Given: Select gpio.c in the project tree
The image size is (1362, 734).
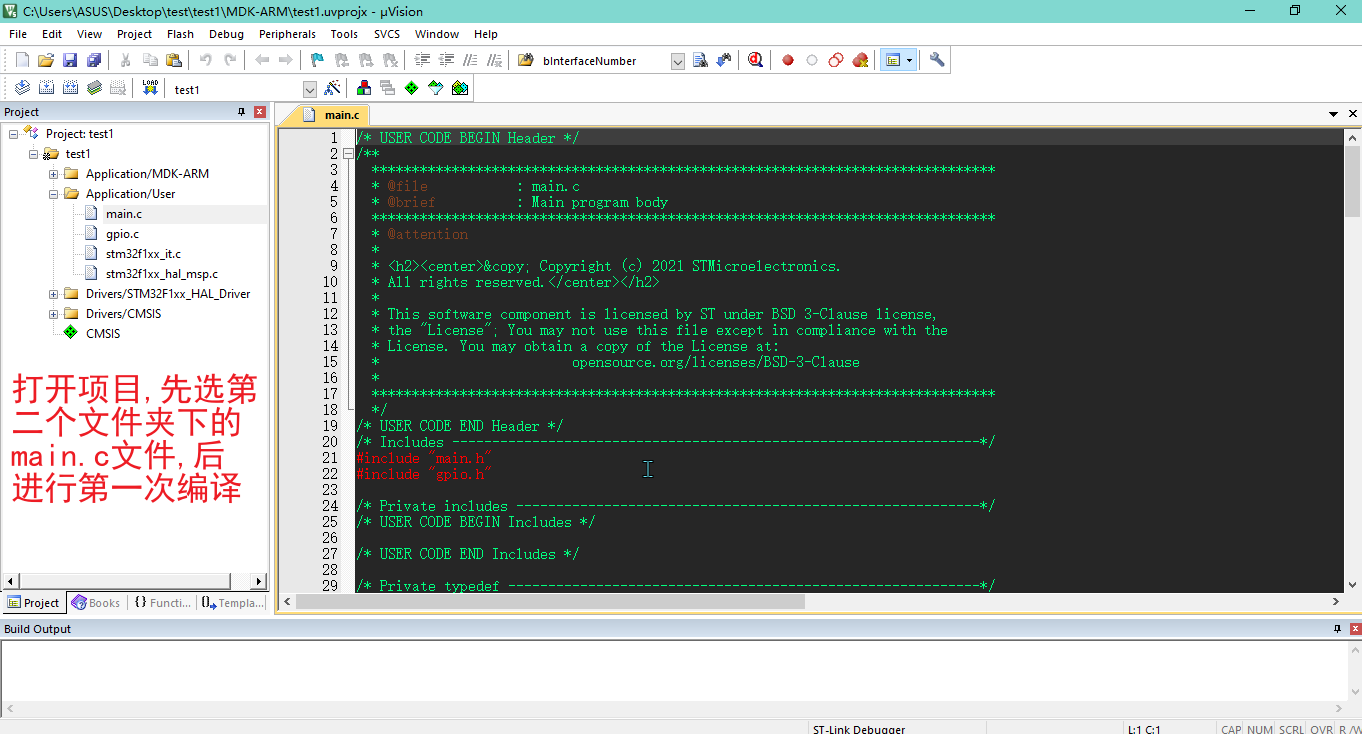Looking at the screenshot, I should (x=123, y=234).
